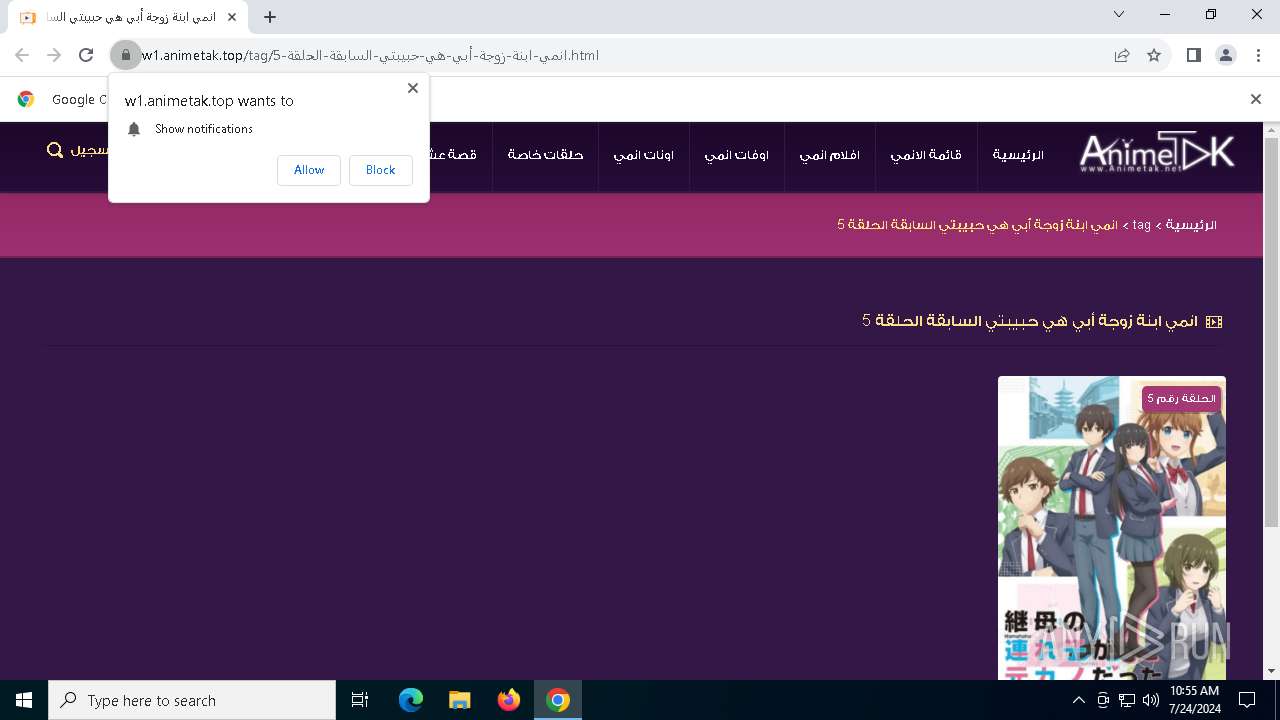Open الرئيسية in the navigation menu

pos(1018,155)
